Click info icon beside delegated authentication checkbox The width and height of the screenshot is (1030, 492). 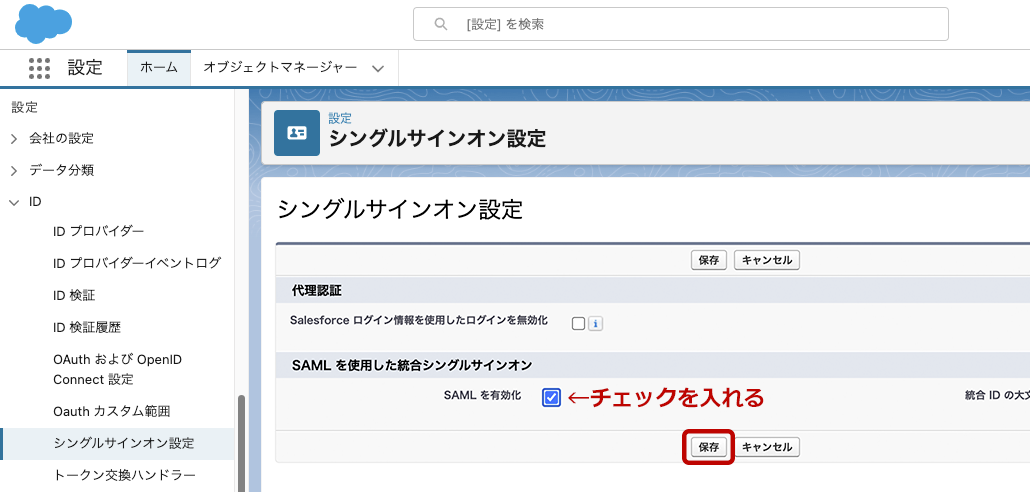click(x=595, y=323)
